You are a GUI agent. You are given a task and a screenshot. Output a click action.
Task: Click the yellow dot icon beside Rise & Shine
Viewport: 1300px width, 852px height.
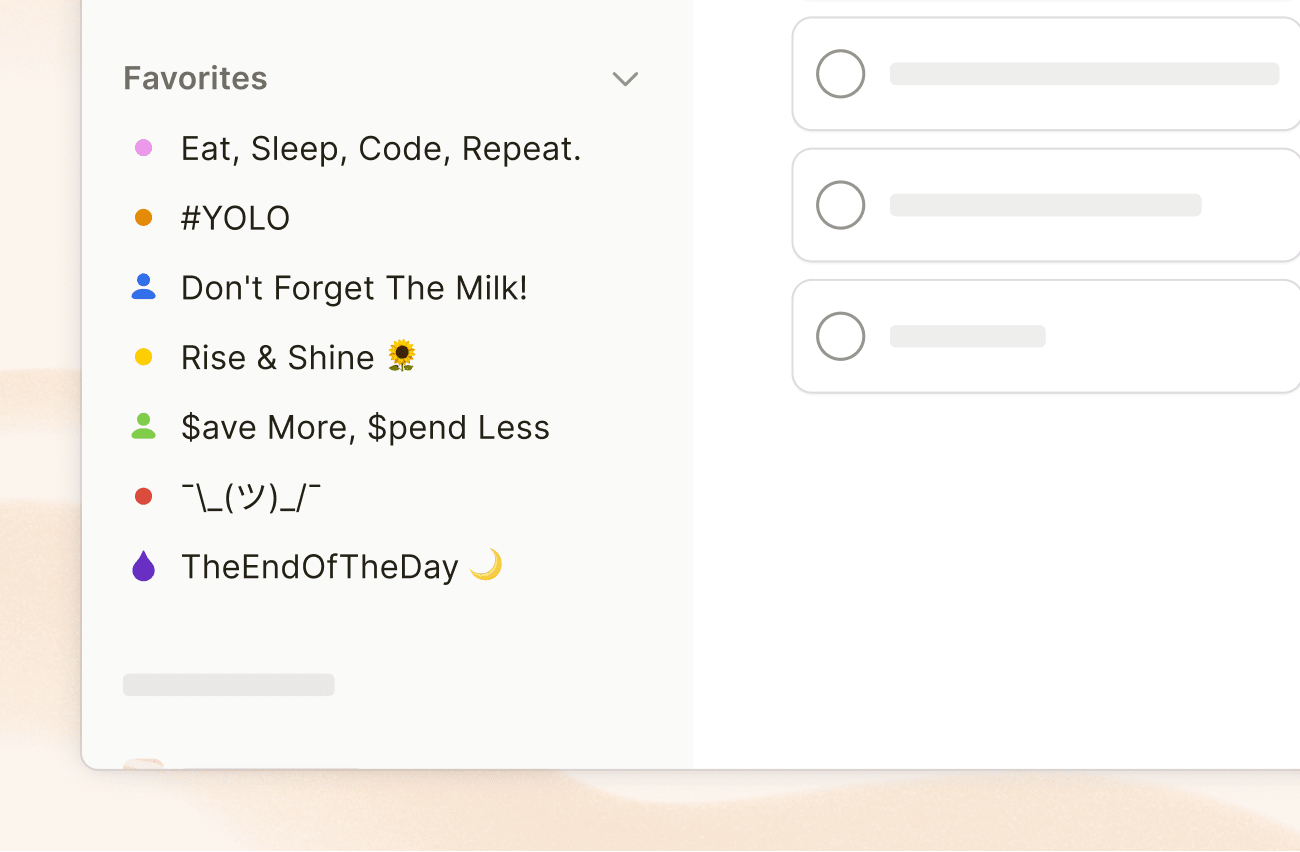point(144,357)
